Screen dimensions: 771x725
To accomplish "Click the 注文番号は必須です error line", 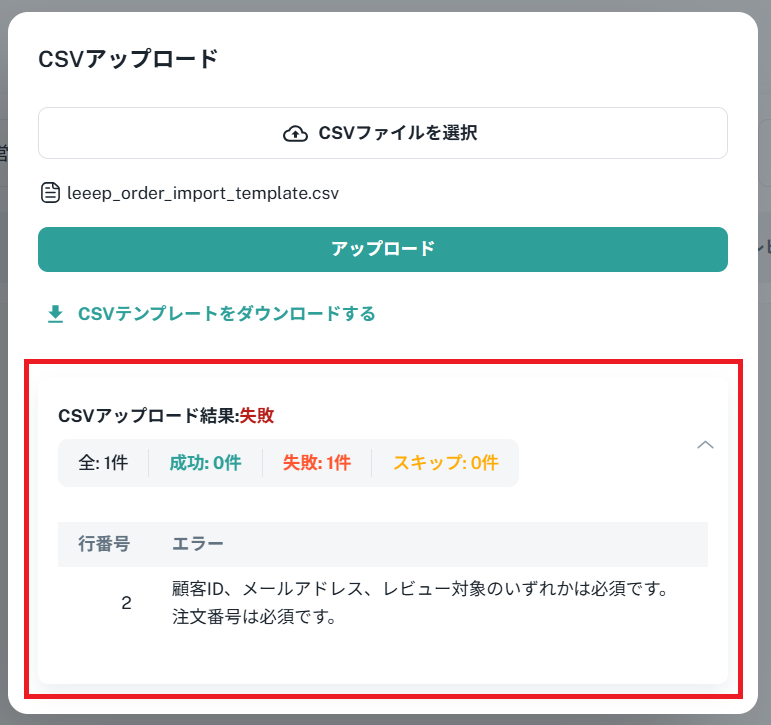I will 253,617.
